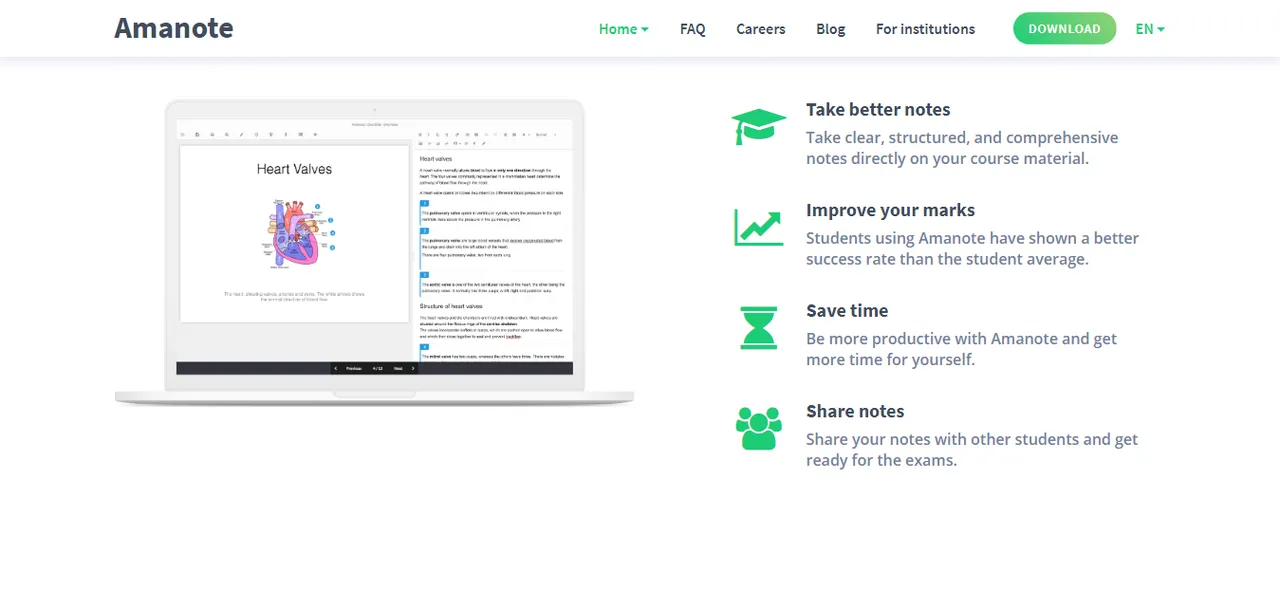Open the Home dropdown menu
1280x607 pixels.
pos(623,29)
